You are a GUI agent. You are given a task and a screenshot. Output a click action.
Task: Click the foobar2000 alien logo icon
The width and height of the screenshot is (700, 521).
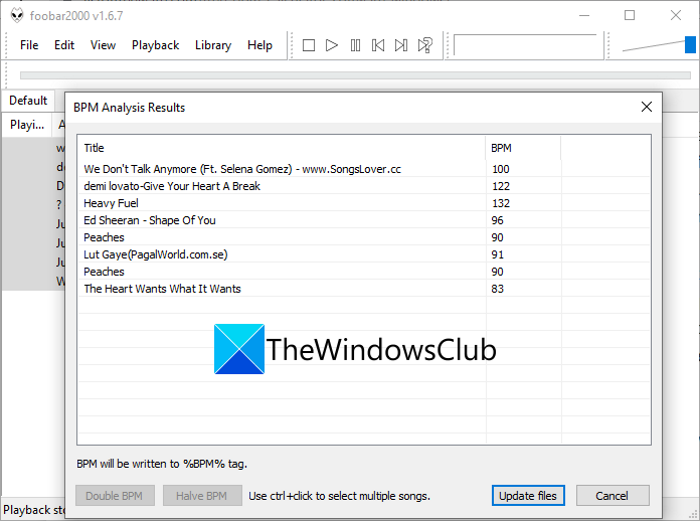tap(17, 16)
